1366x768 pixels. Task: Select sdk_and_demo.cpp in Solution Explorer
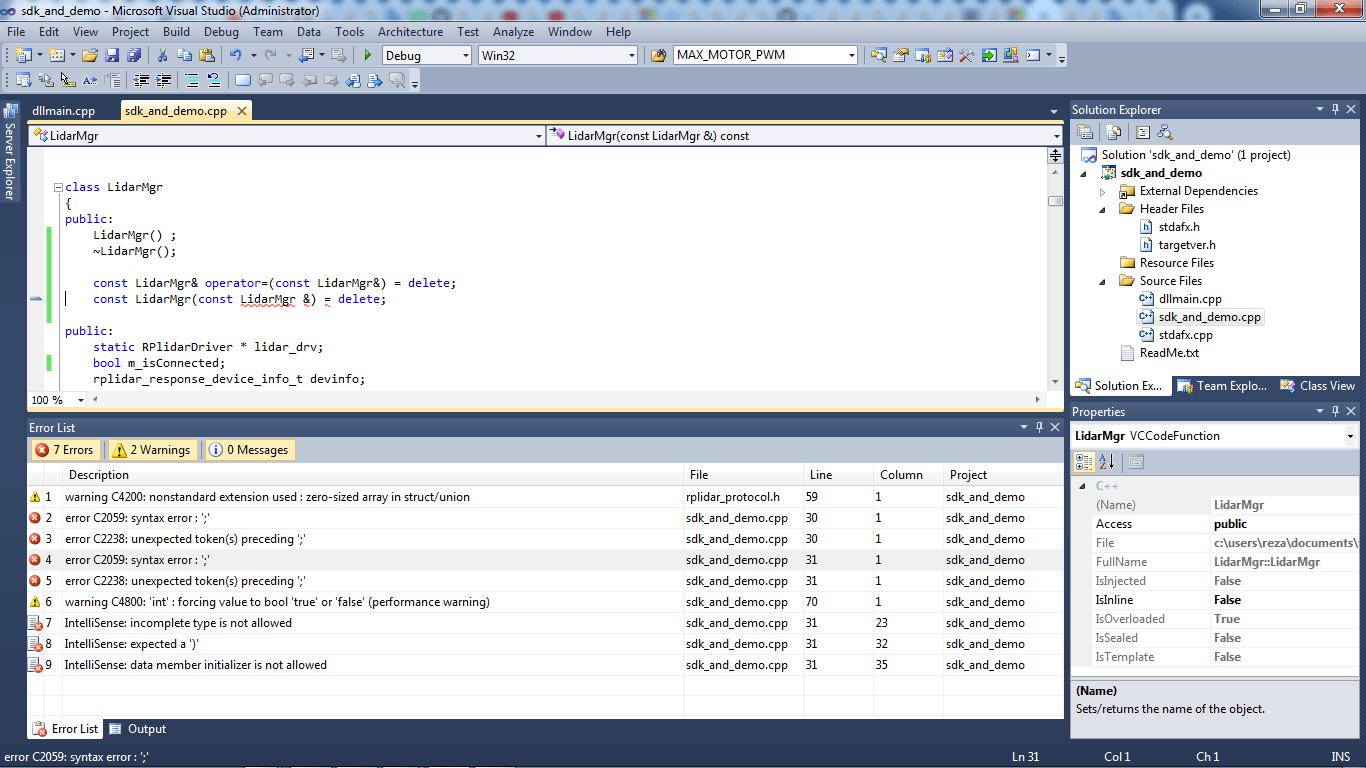(x=1200, y=316)
